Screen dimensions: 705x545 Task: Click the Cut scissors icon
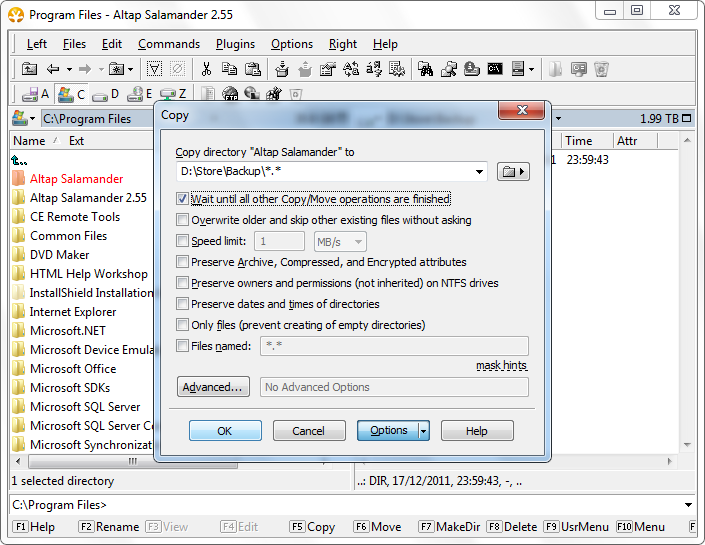(x=206, y=69)
